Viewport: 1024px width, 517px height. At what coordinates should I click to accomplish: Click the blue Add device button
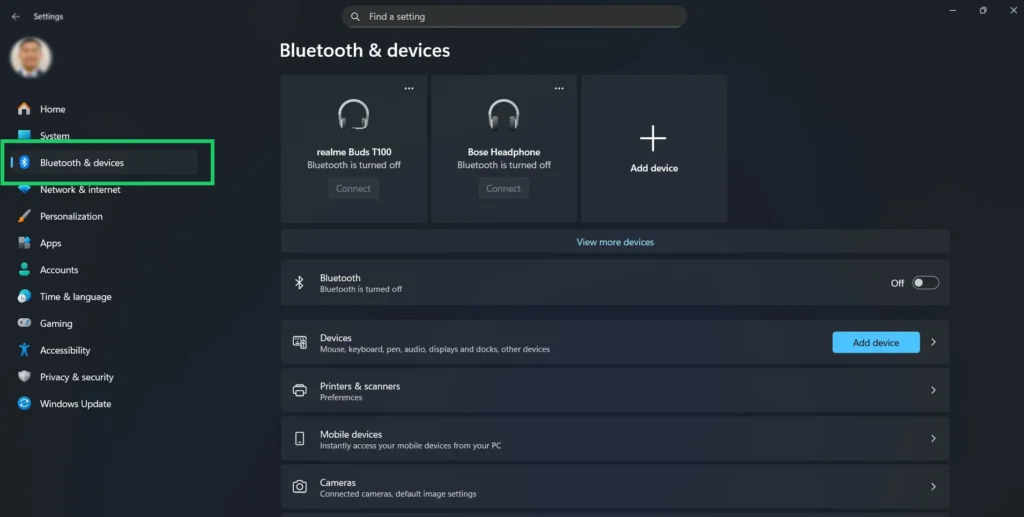click(x=876, y=342)
